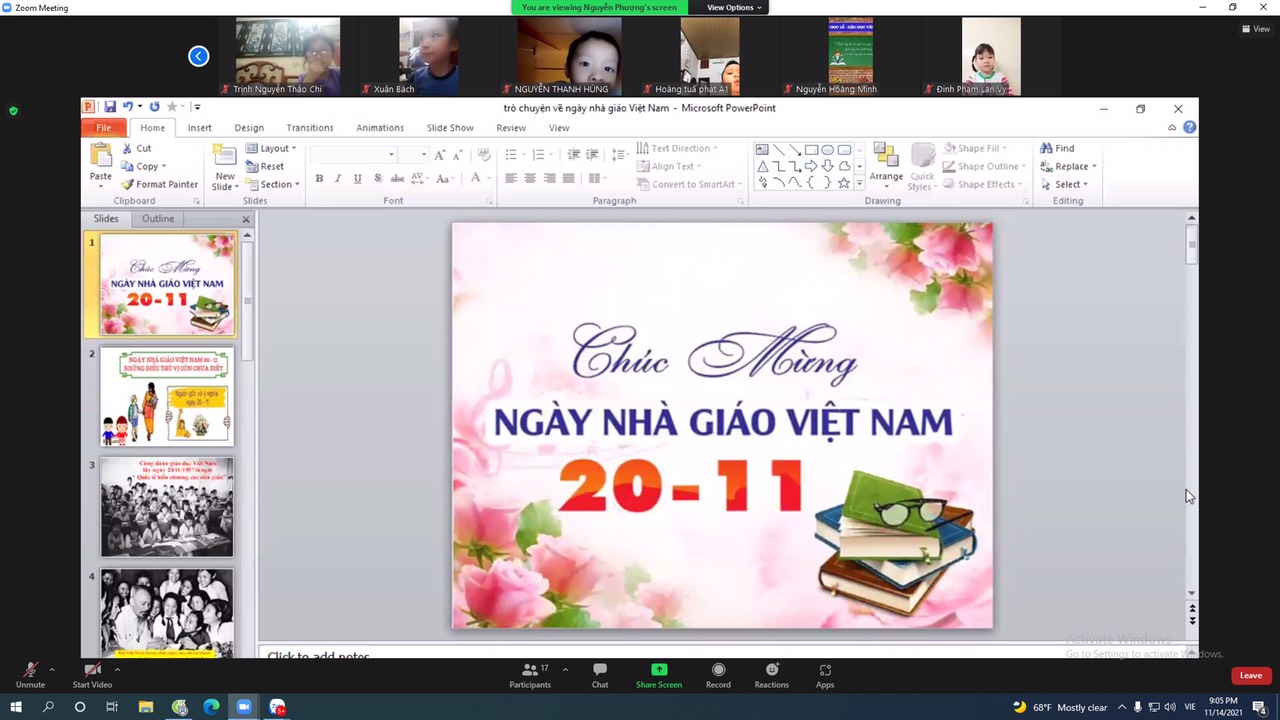Click the slide editor vertical scrollbar thumb
1280x720 pixels.
click(1191, 244)
